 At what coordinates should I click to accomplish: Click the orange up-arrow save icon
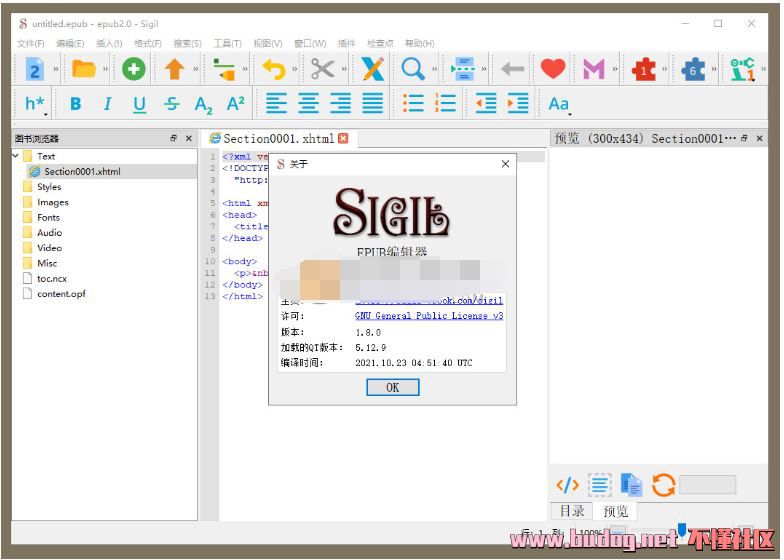174,69
